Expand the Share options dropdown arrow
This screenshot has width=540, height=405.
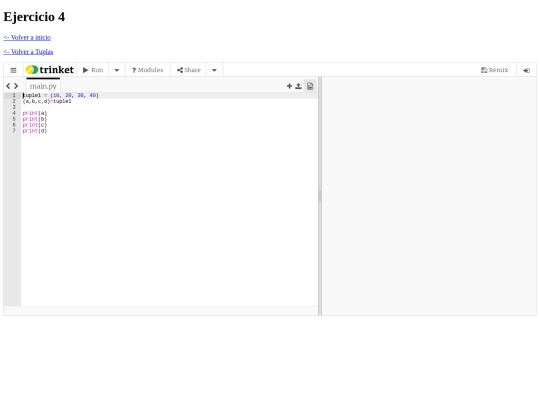(x=214, y=70)
